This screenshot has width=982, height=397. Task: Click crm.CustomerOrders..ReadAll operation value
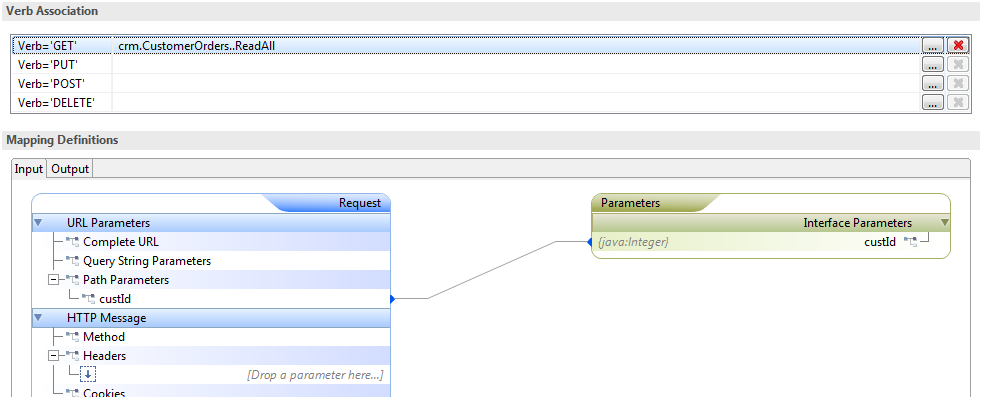pos(197,46)
